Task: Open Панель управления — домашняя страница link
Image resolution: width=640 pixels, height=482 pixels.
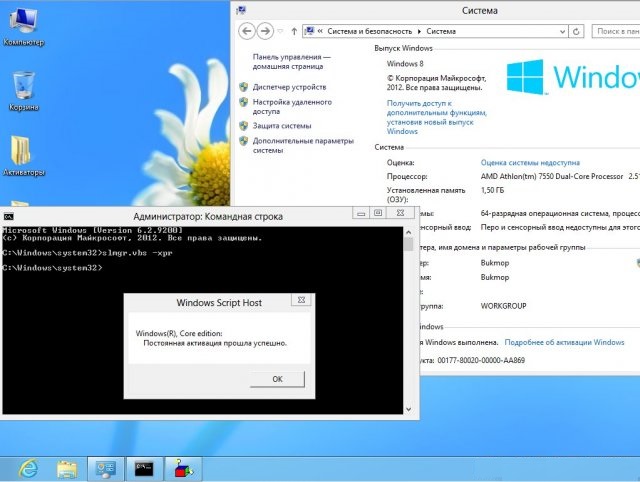Action: [x=291, y=62]
